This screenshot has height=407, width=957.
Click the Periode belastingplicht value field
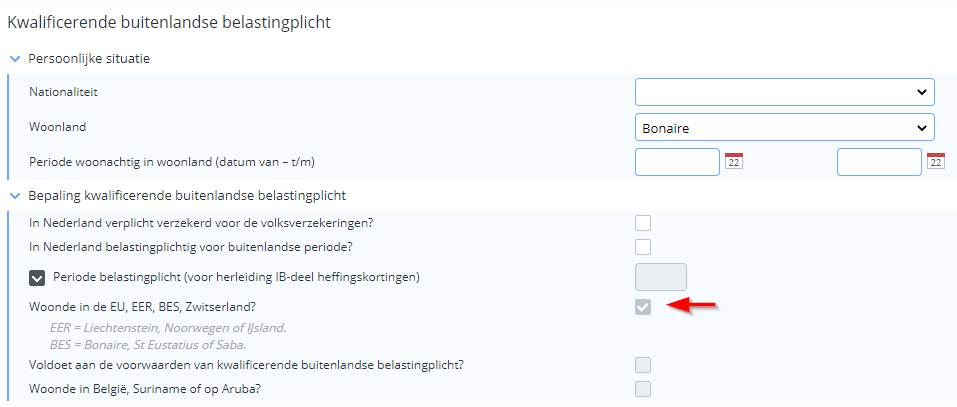661,277
